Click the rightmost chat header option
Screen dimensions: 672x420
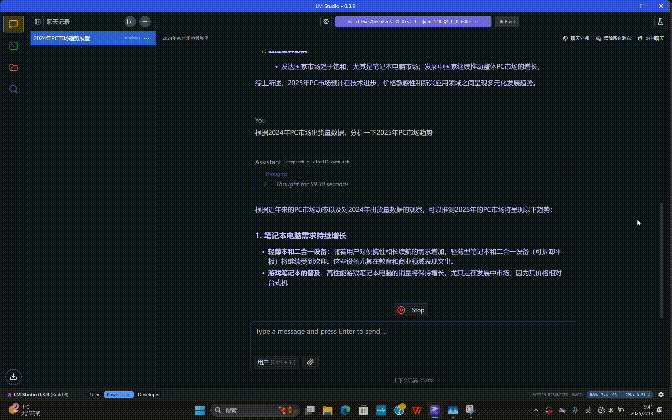point(651,38)
